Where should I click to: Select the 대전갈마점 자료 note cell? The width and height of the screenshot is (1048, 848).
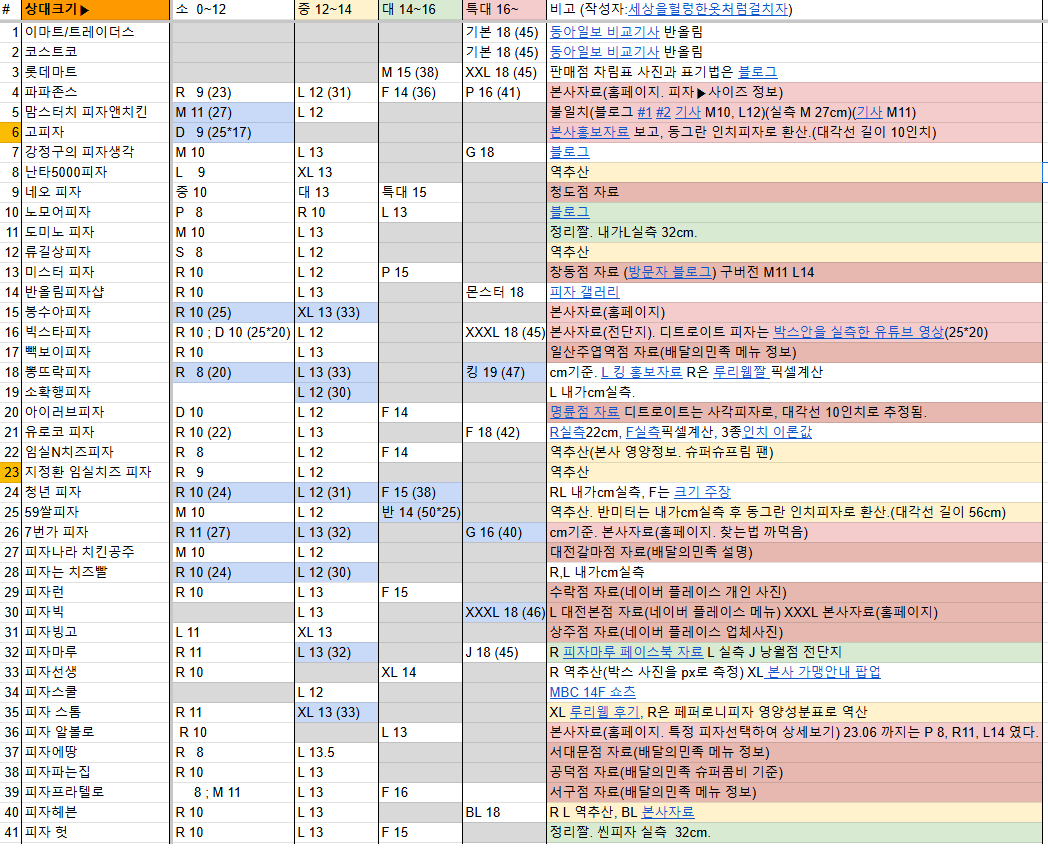(795, 553)
